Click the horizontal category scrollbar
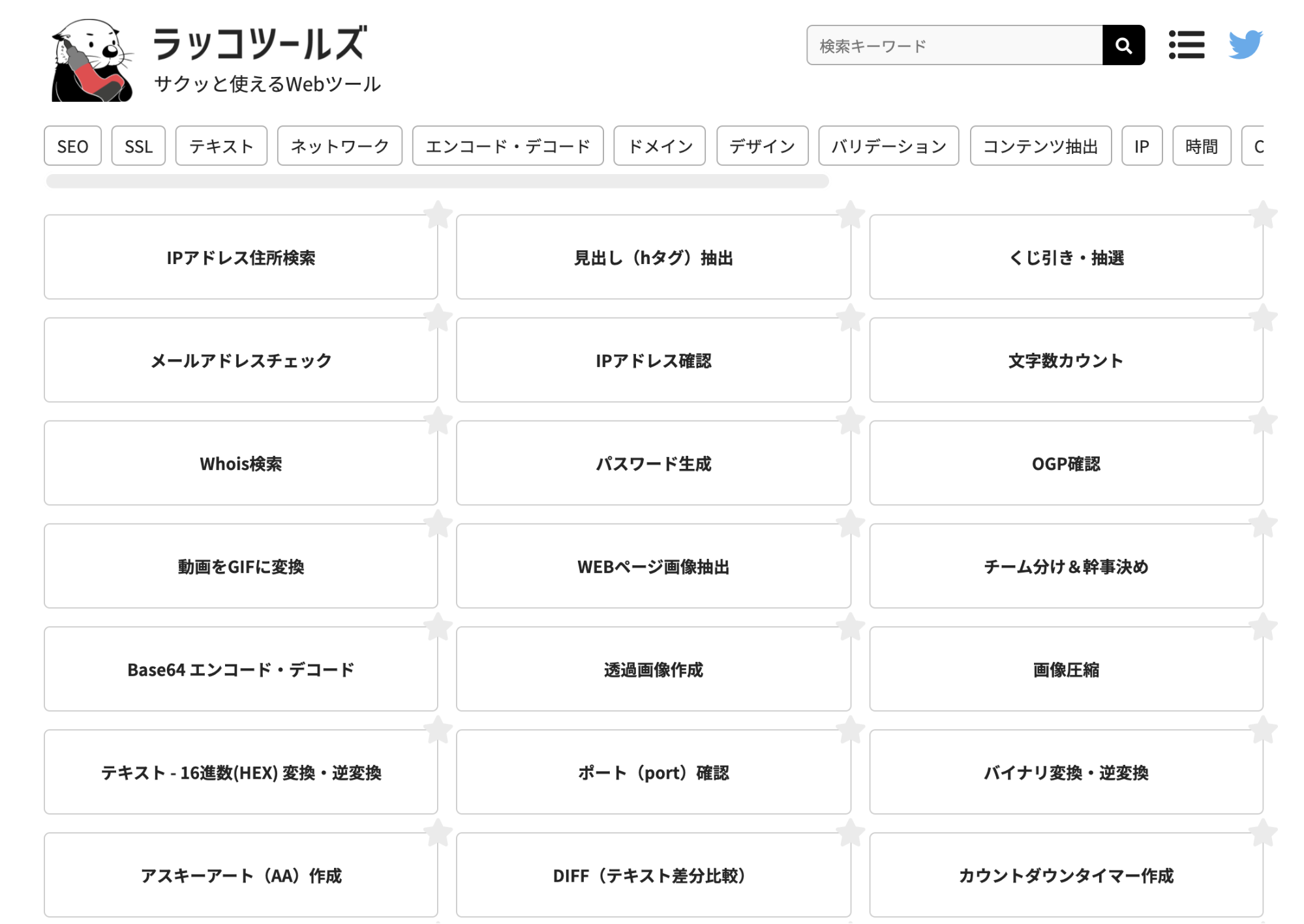The height and width of the screenshot is (924, 1304). point(437,181)
